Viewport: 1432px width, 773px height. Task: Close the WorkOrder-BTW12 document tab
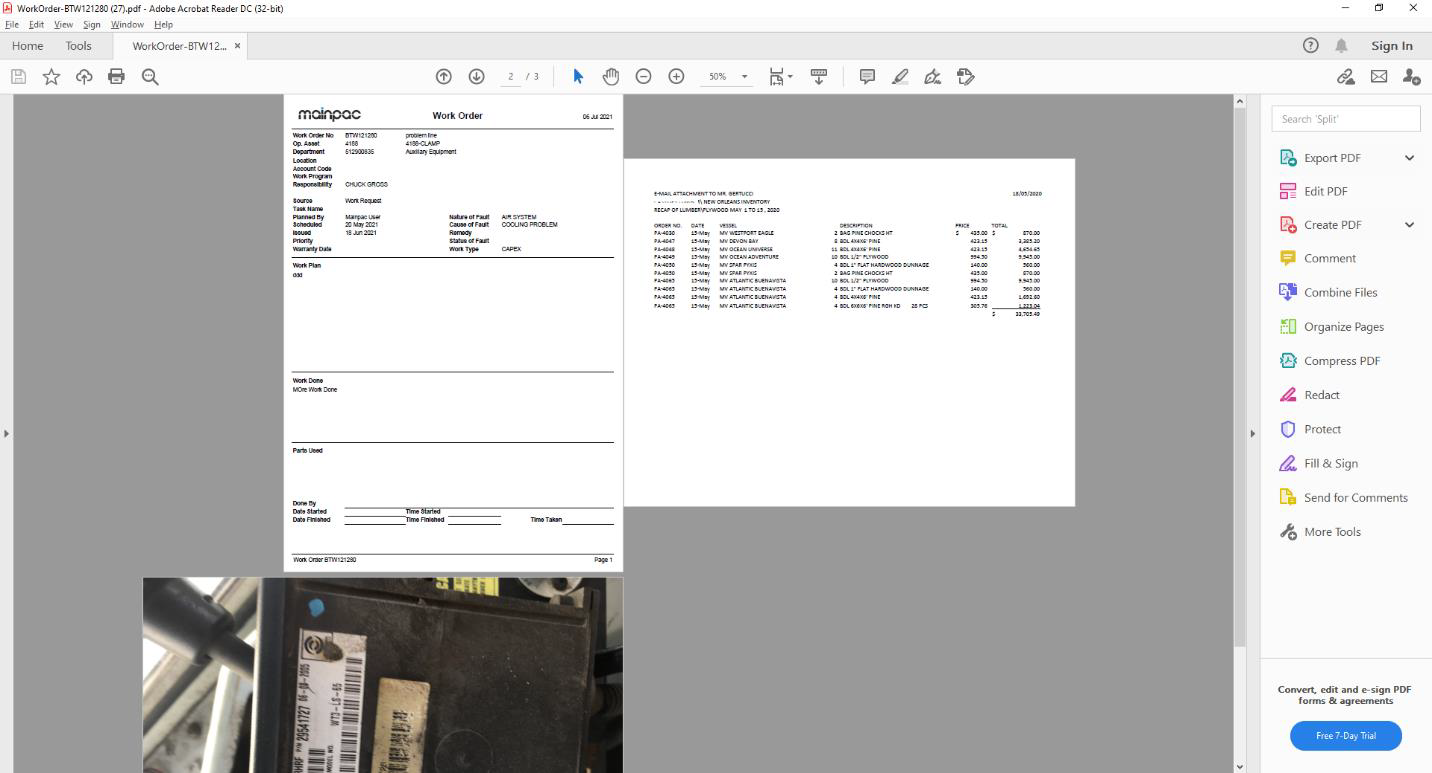click(237, 46)
